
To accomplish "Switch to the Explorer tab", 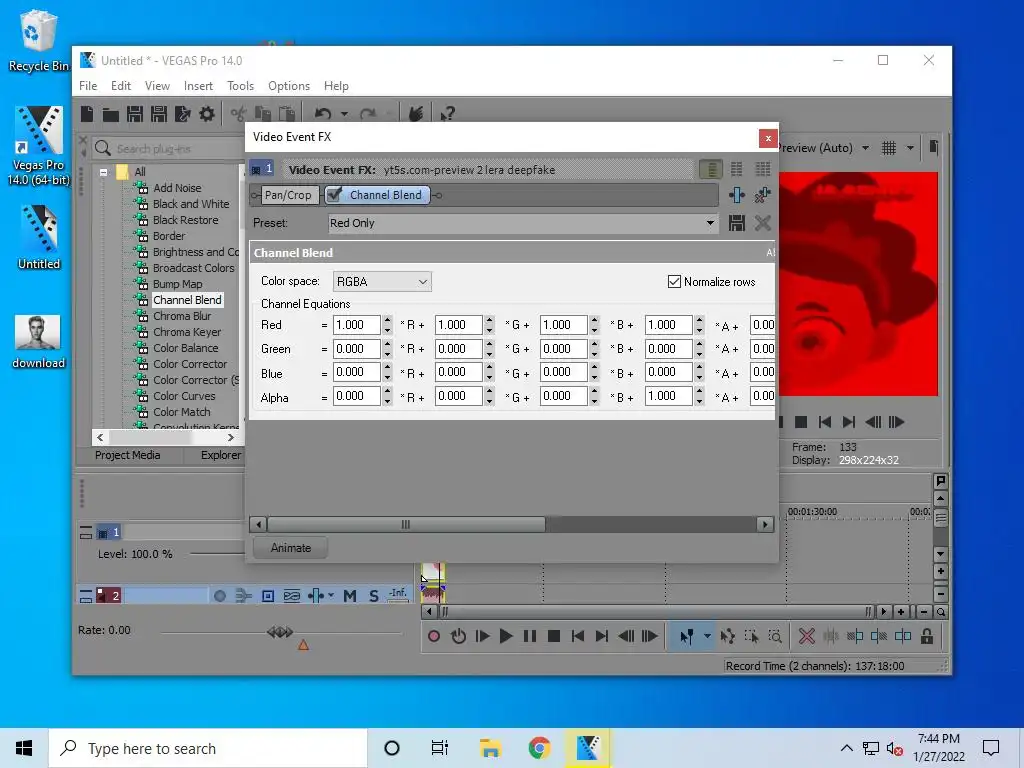I will click(x=221, y=455).
